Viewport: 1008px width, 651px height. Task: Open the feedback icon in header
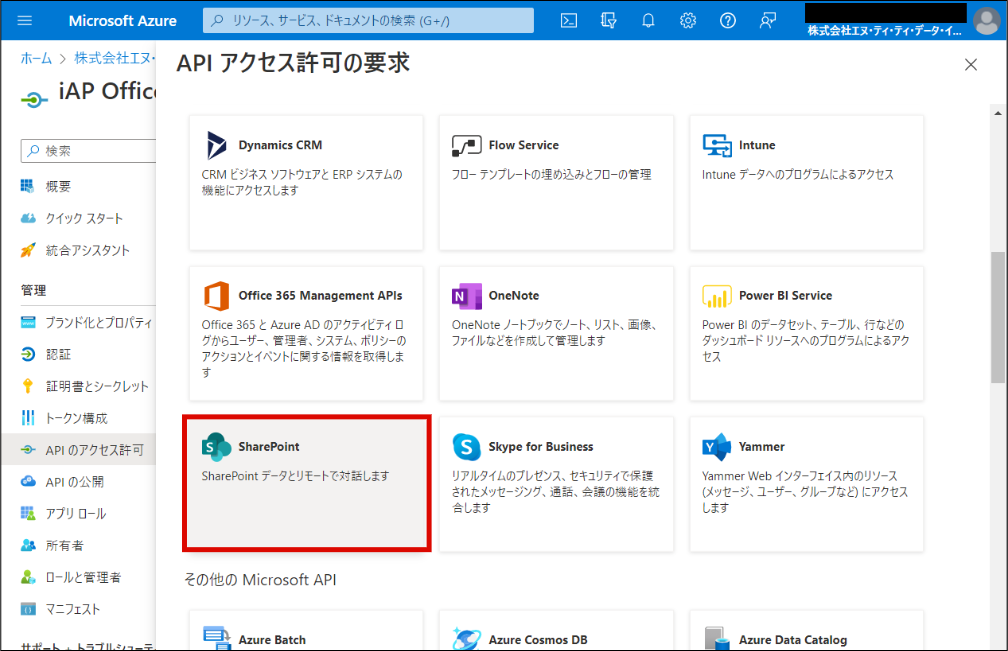click(768, 20)
